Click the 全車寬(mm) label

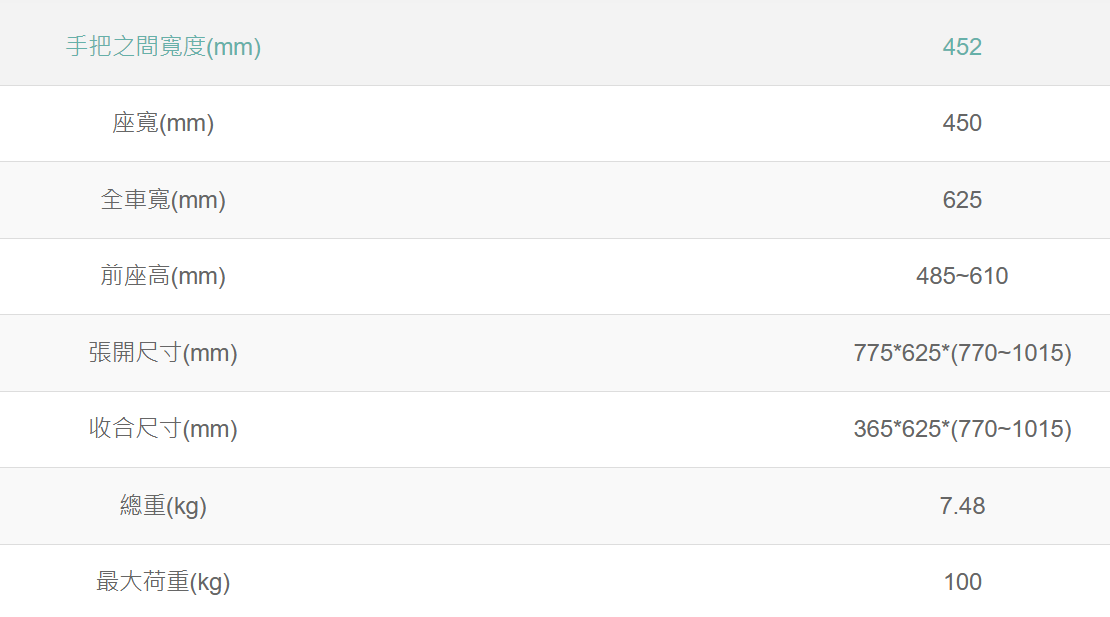pos(163,200)
